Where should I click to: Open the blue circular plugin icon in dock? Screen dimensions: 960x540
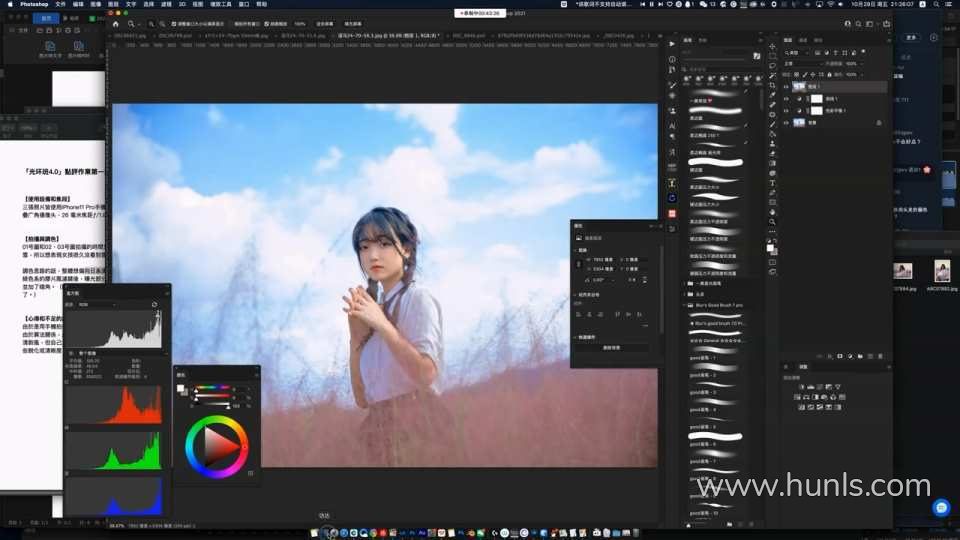pos(672,198)
